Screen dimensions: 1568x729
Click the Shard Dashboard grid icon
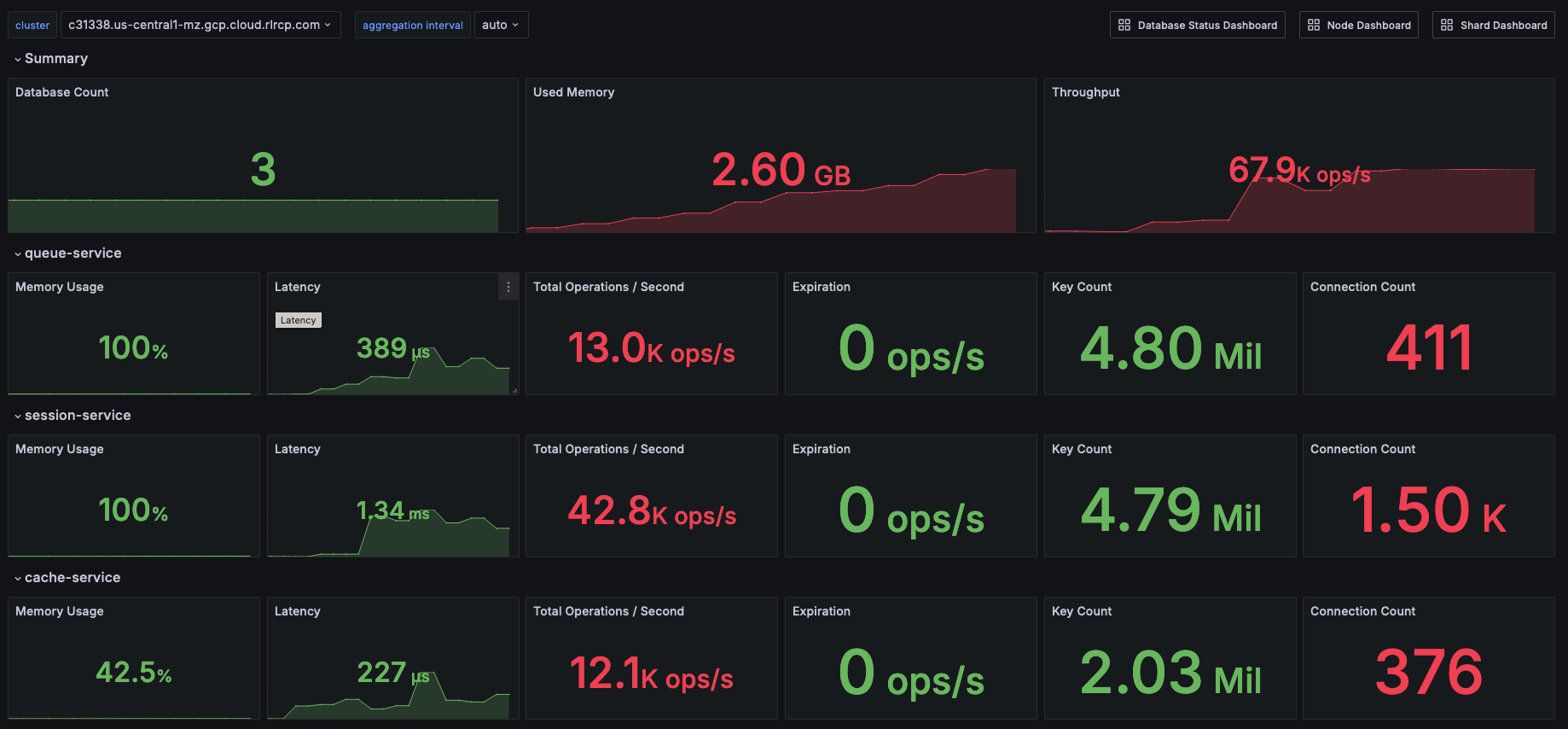coord(1447,25)
